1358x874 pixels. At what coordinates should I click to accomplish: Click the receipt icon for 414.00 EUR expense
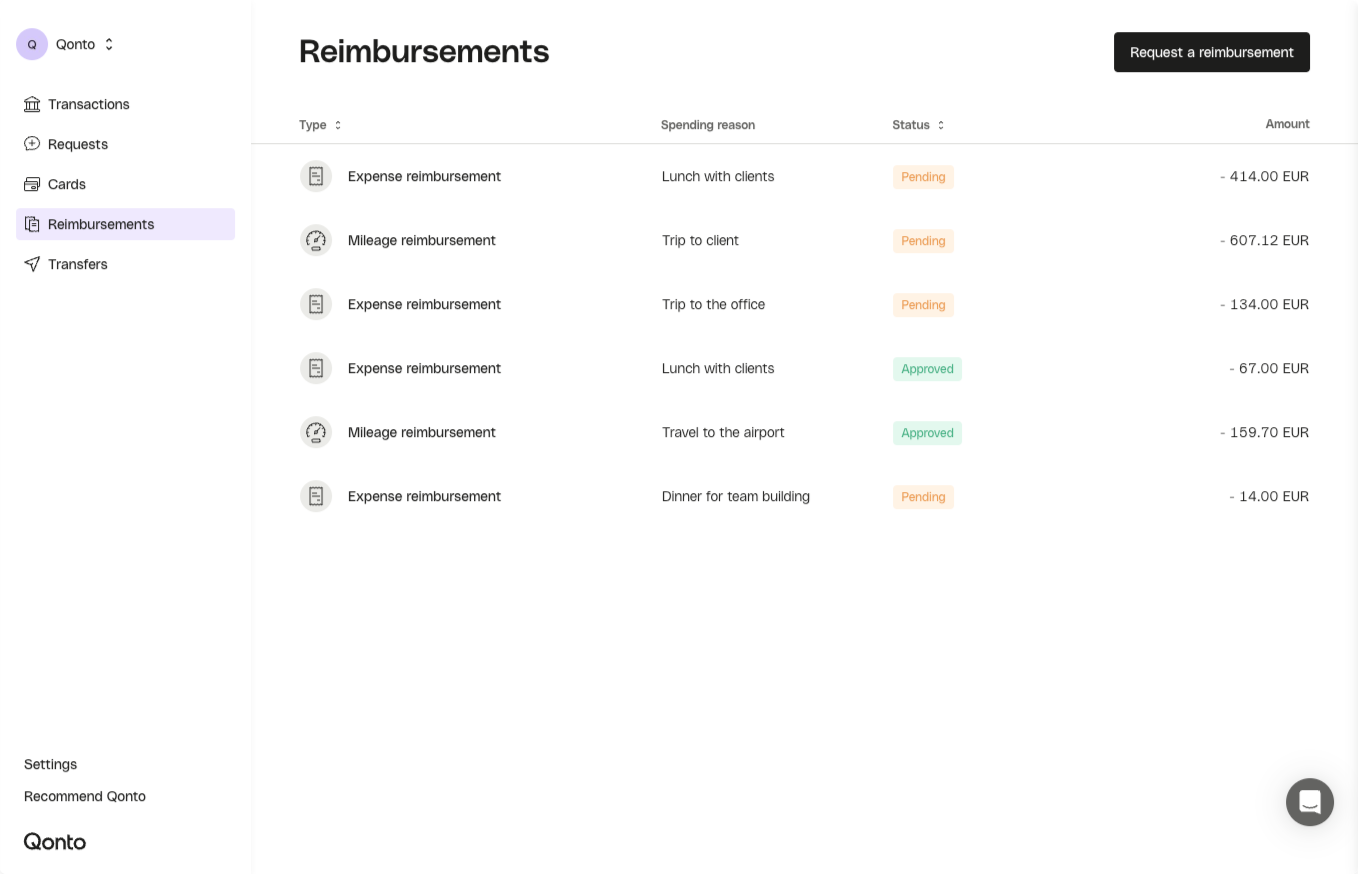pos(316,176)
